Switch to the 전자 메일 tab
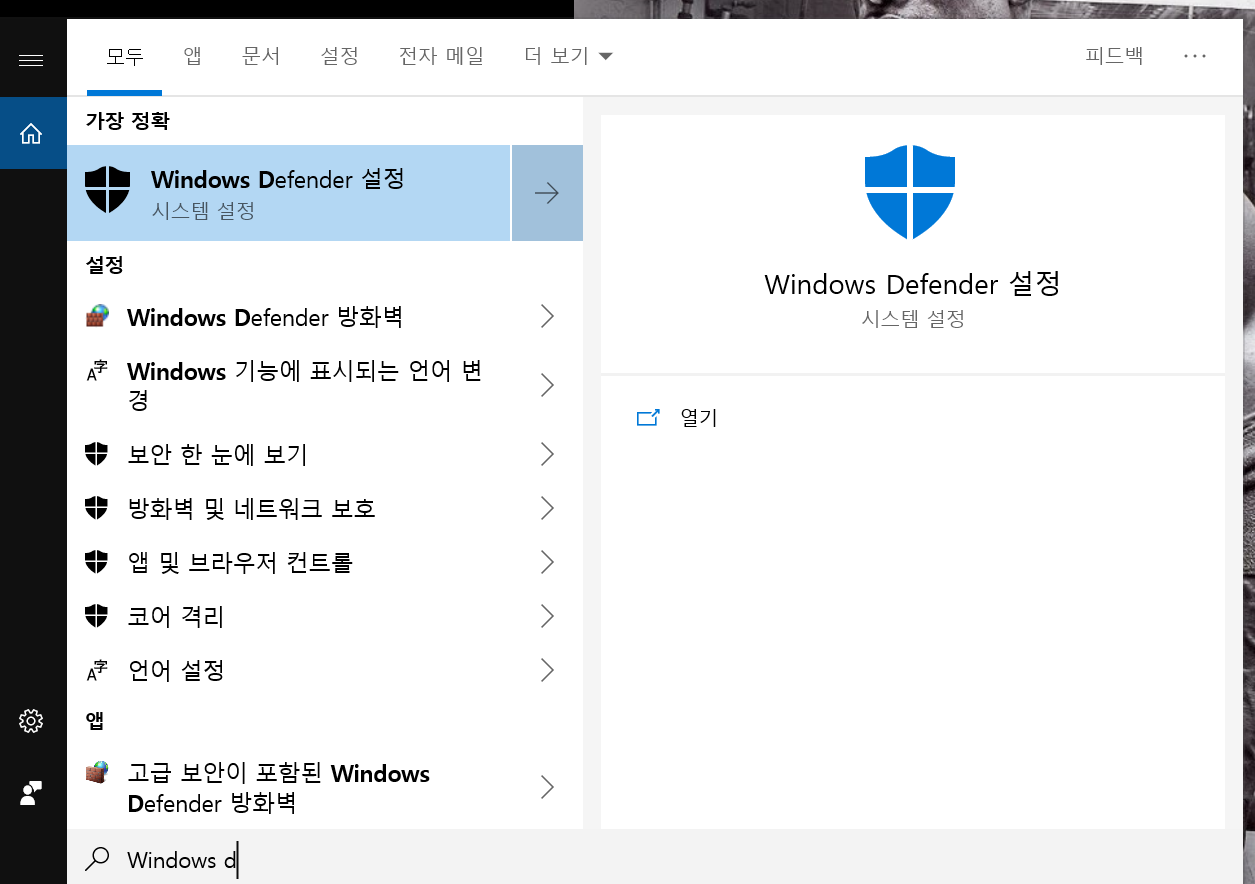 pos(441,56)
